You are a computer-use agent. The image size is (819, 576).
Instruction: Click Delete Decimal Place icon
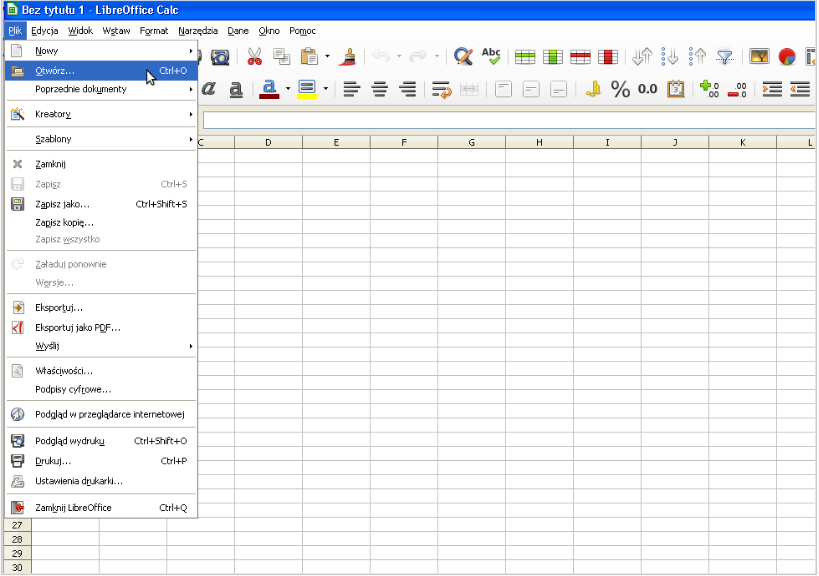[x=737, y=89]
